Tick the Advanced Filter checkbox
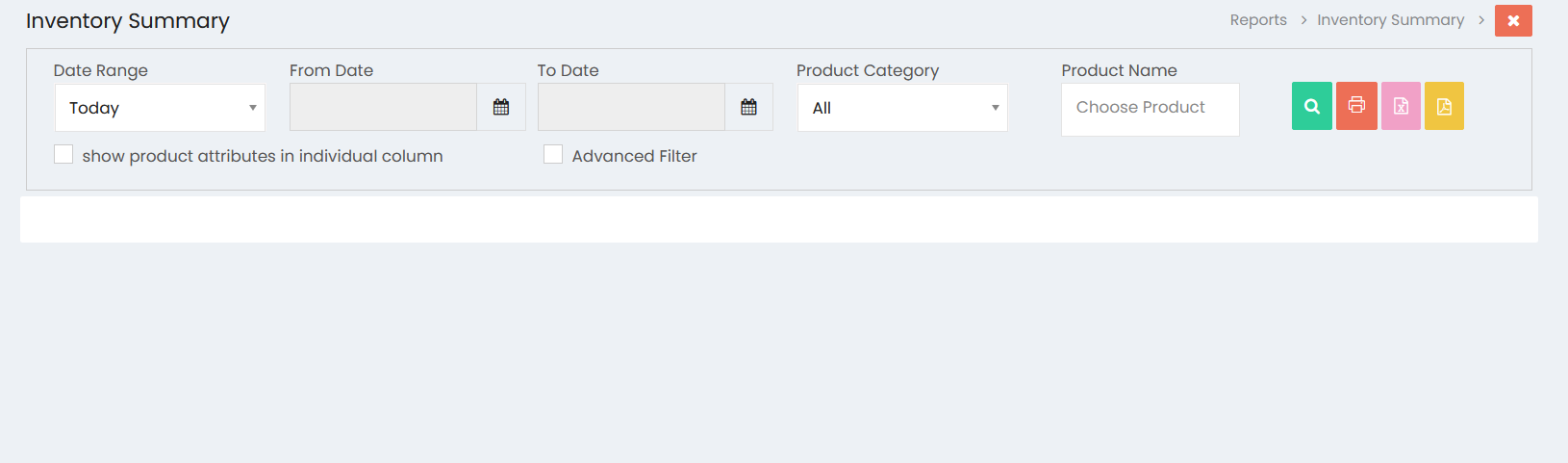Screen dimensions: 1568x463 553,154
